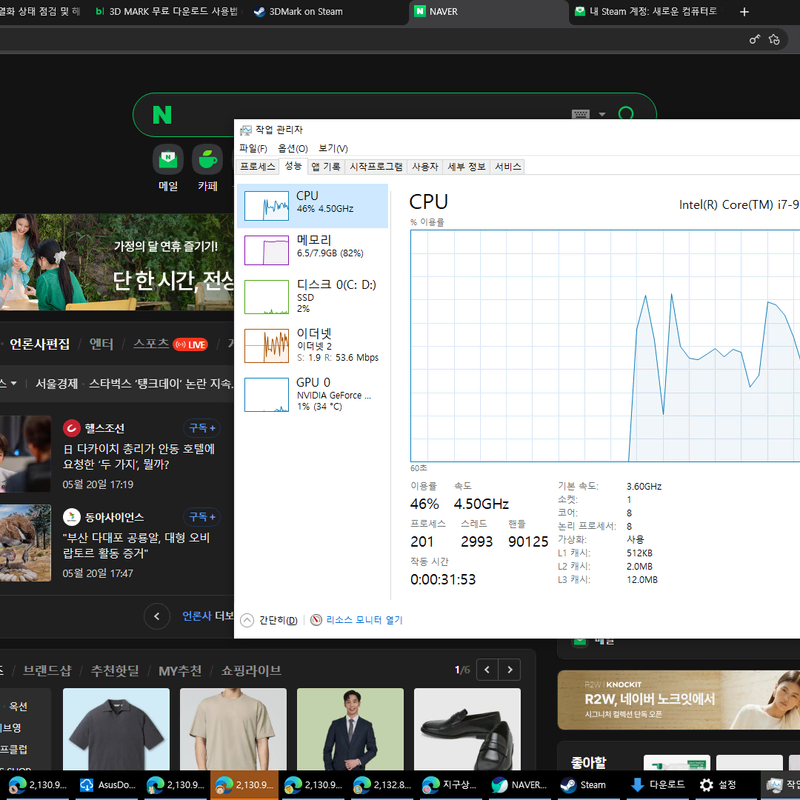Go to previous press page with left arrow
Image resolution: width=800 pixels, height=800 pixels.
pyautogui.click(x=157, y=616)
